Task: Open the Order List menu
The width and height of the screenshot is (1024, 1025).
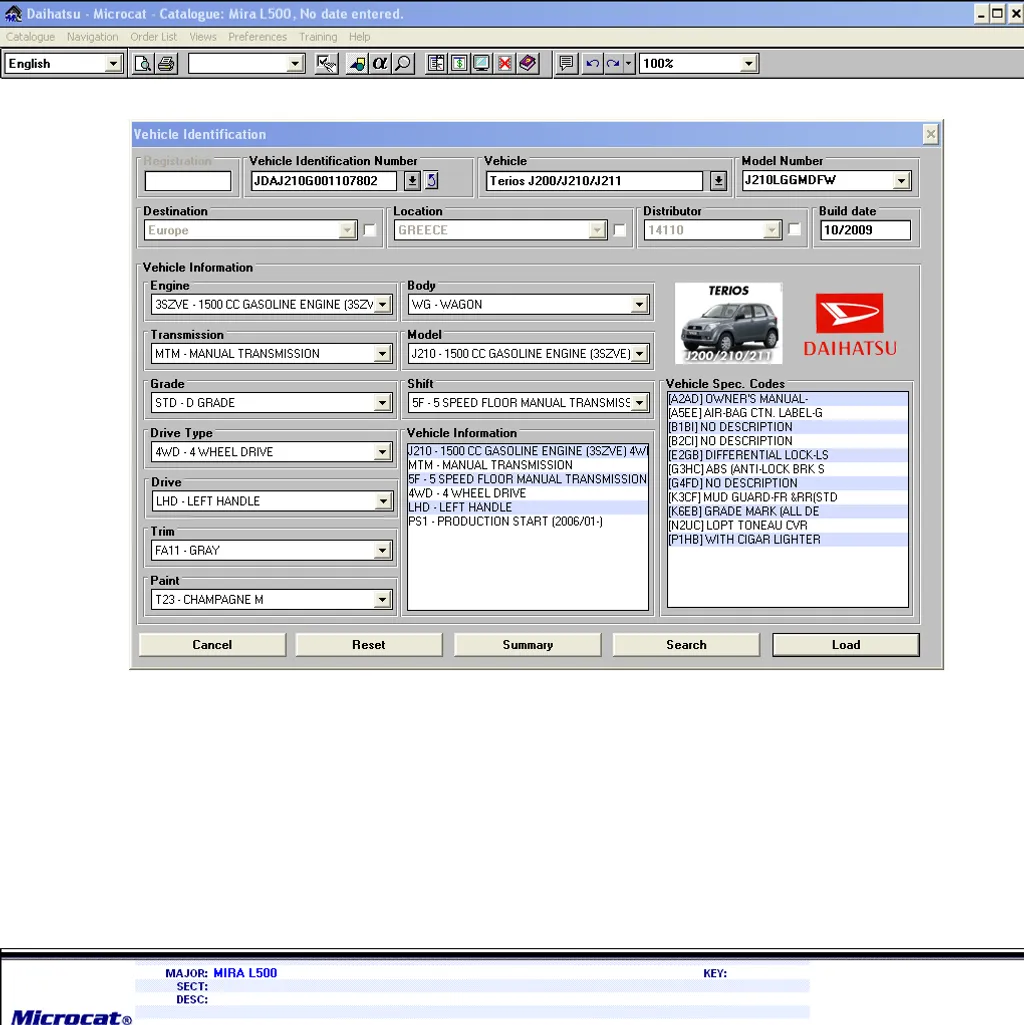Action: coord(154,37)
